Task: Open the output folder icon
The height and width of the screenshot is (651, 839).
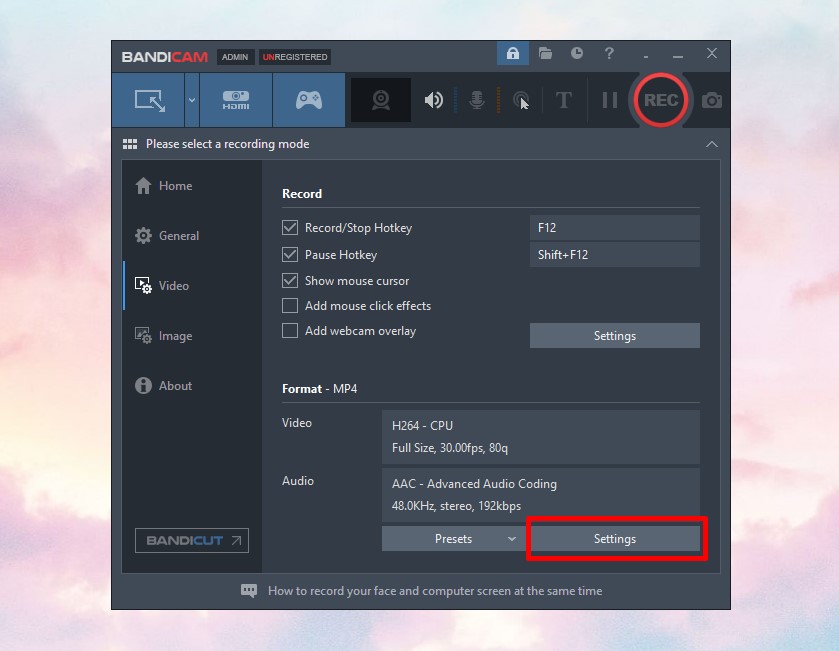Action: 545,53
